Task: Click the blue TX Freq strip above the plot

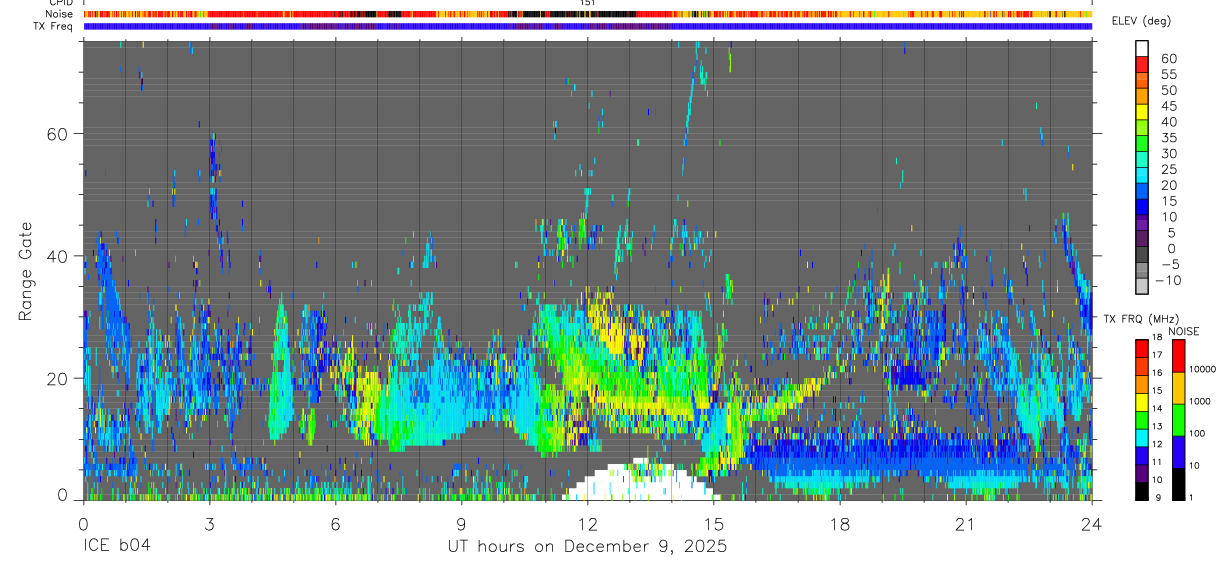Action: (x=588, y=26)
